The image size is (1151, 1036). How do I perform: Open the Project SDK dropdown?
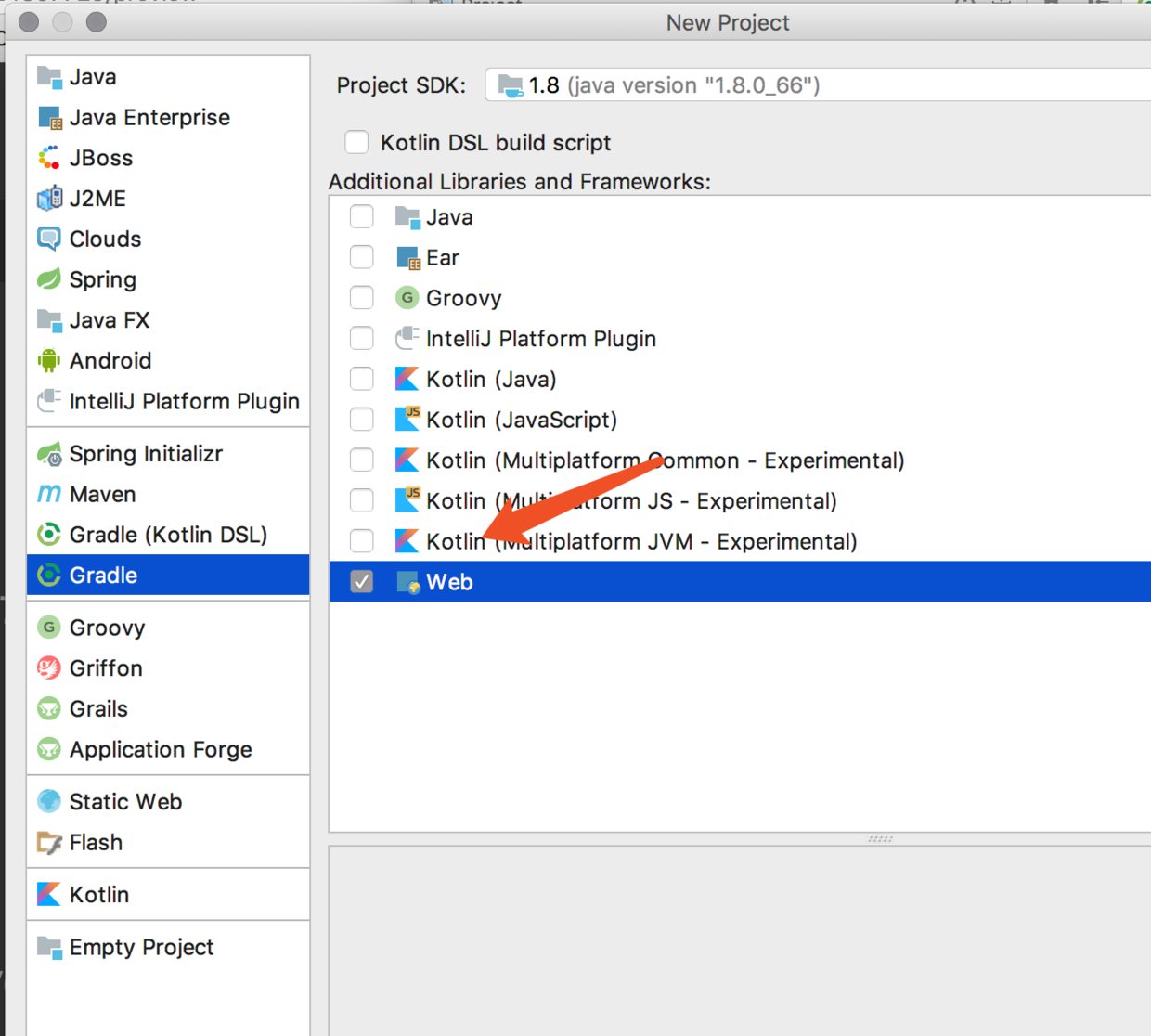(818, 85)
